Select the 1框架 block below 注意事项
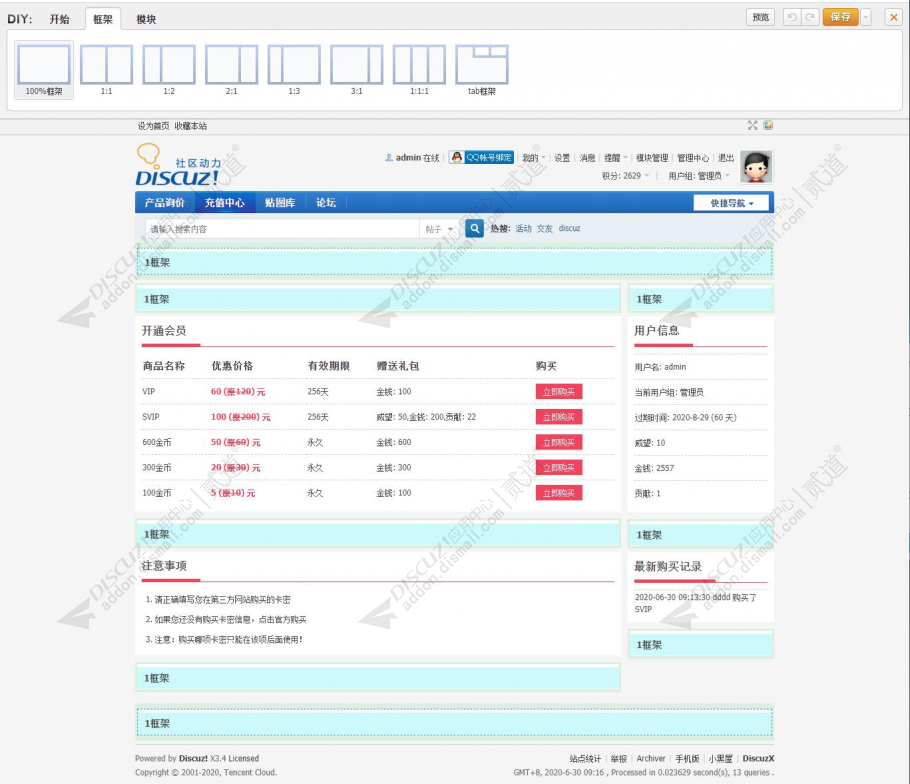This screenshot has height=784, width=910. click(x=378, y=678)
